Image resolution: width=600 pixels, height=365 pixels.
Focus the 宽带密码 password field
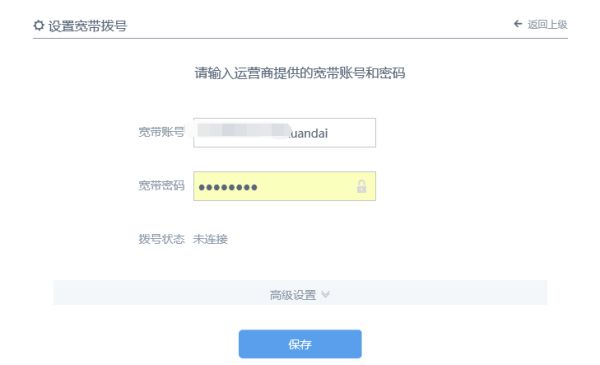coord(284,186)
